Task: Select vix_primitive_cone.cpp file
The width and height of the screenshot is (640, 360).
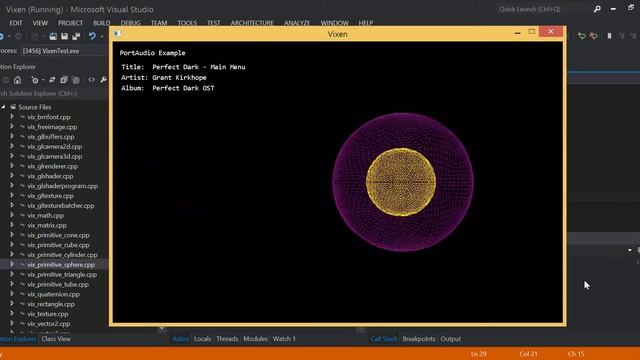Action: pos(58,235)
